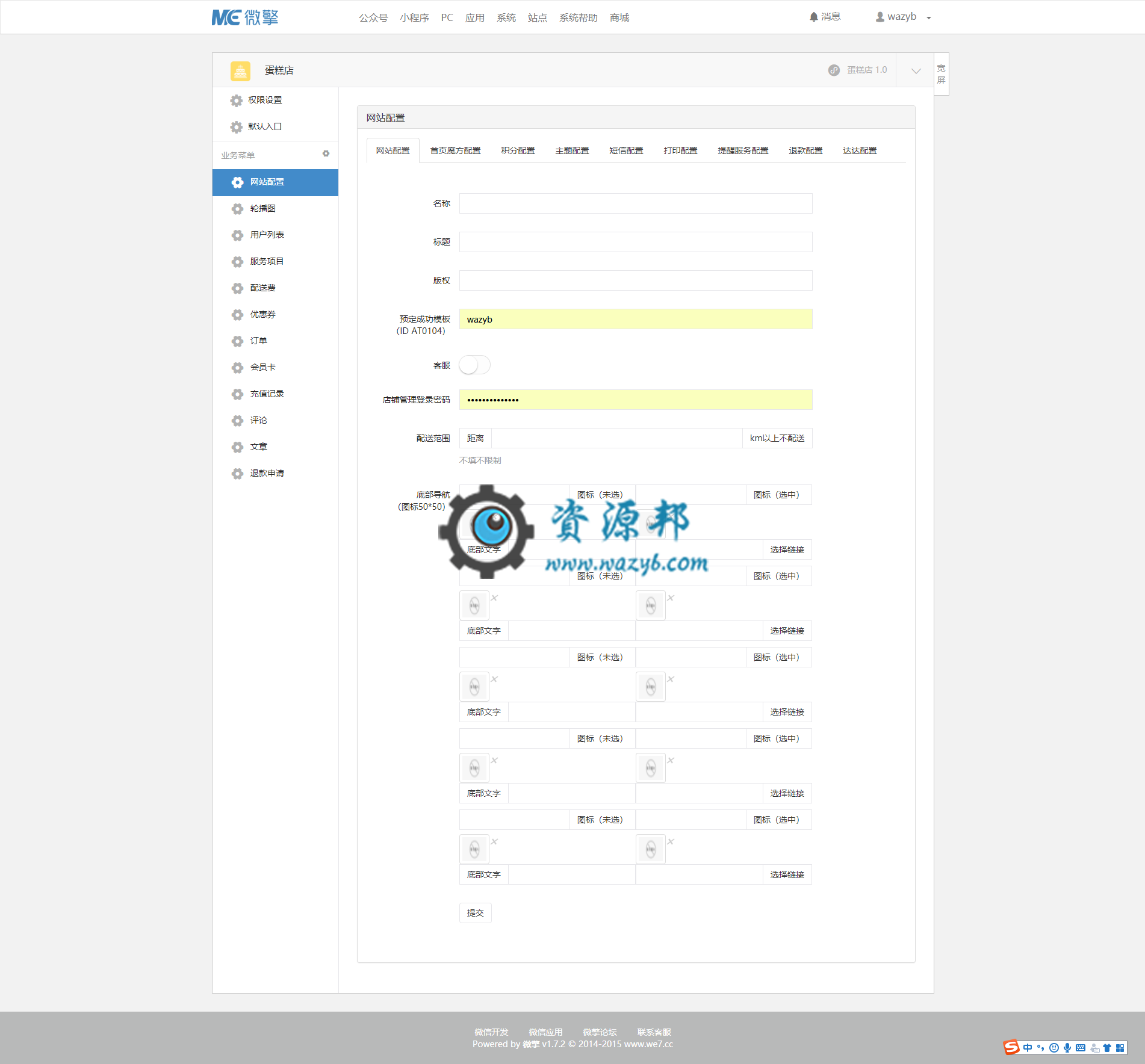This screenshot has width=1145, height=1064.
Task: Open notifications via the bell icon
Action: click(814, 17)
